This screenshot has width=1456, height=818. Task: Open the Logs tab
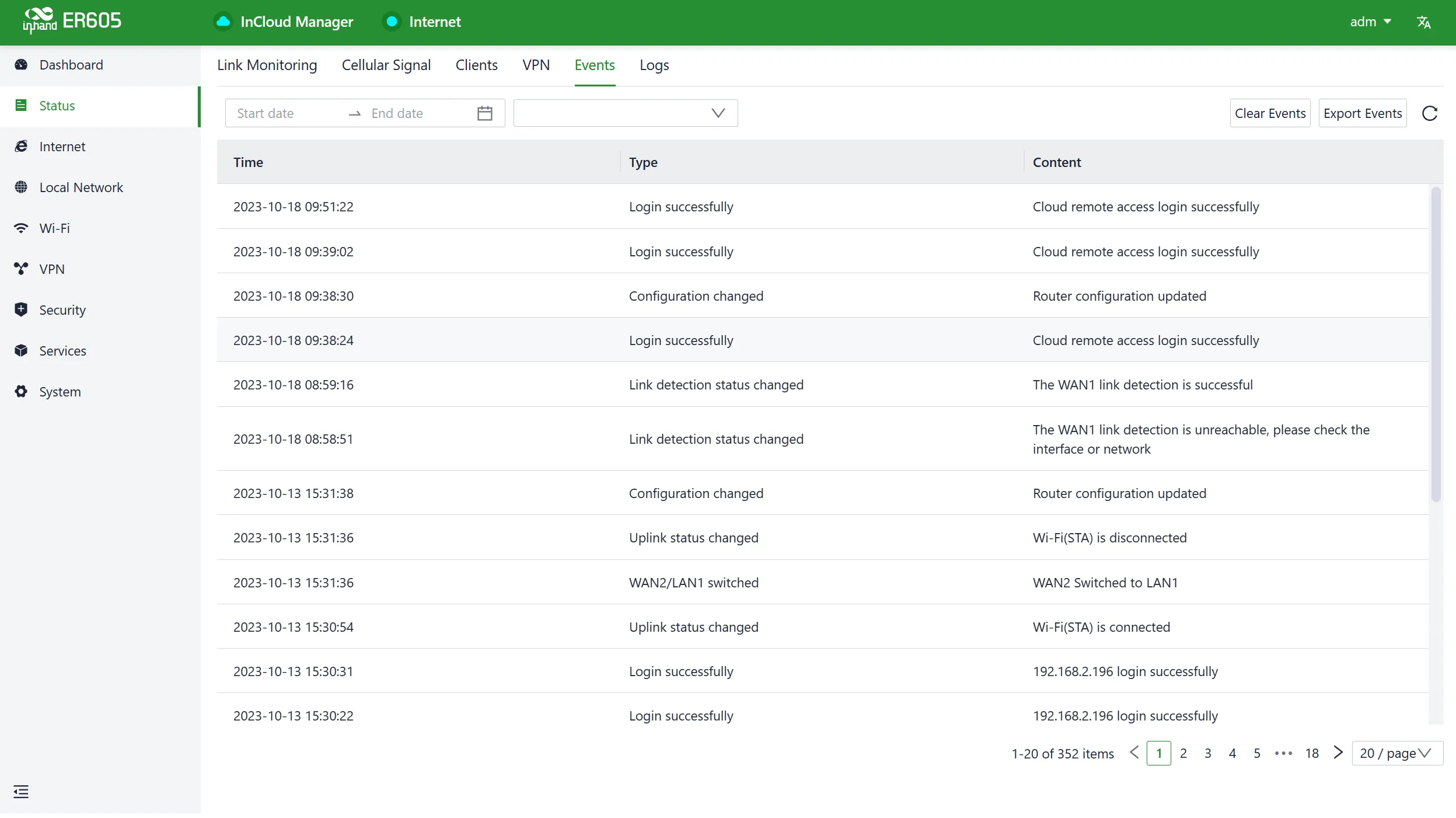click(x=654, y=65)
